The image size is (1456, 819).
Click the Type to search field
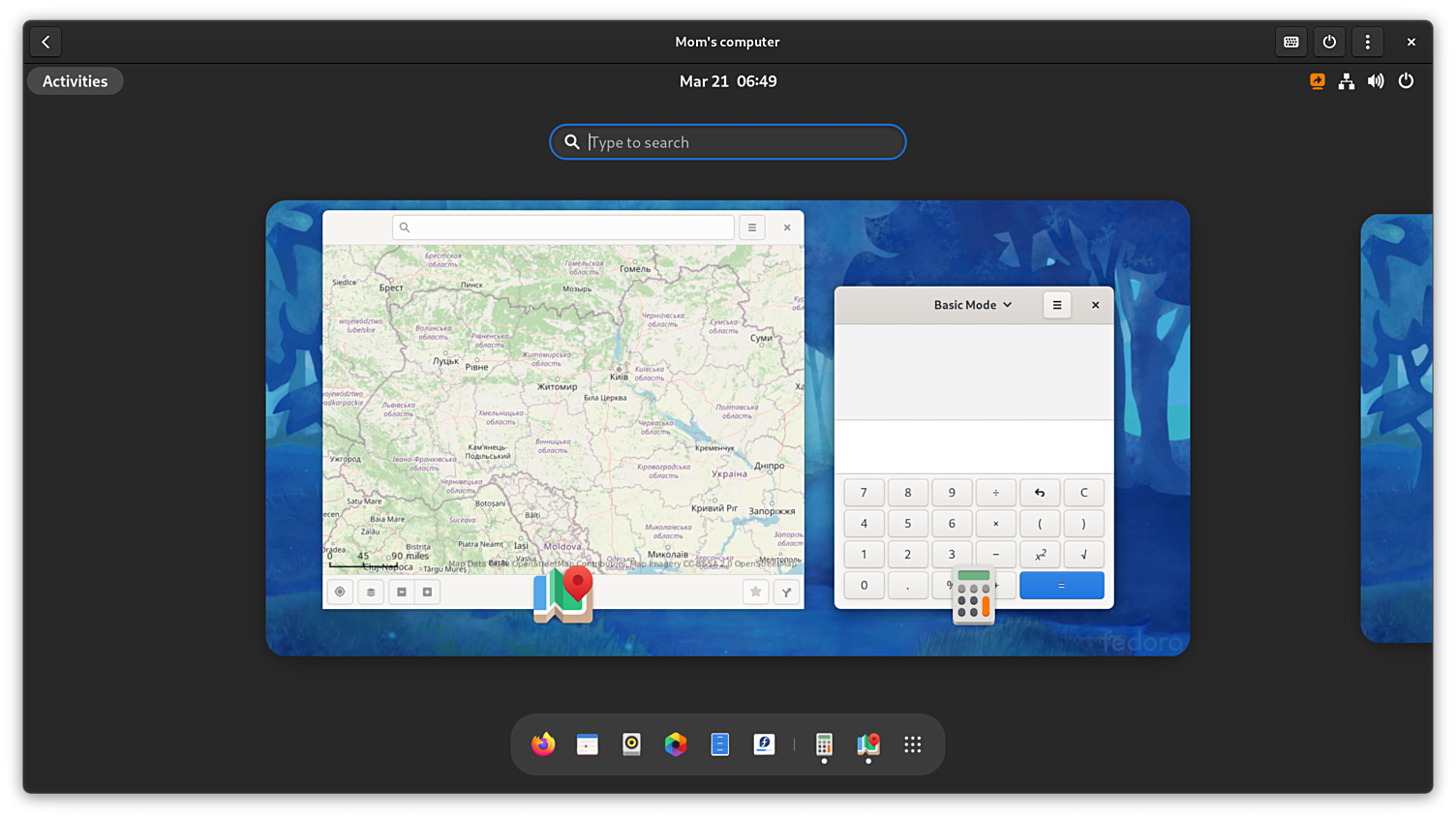(728, 142)
